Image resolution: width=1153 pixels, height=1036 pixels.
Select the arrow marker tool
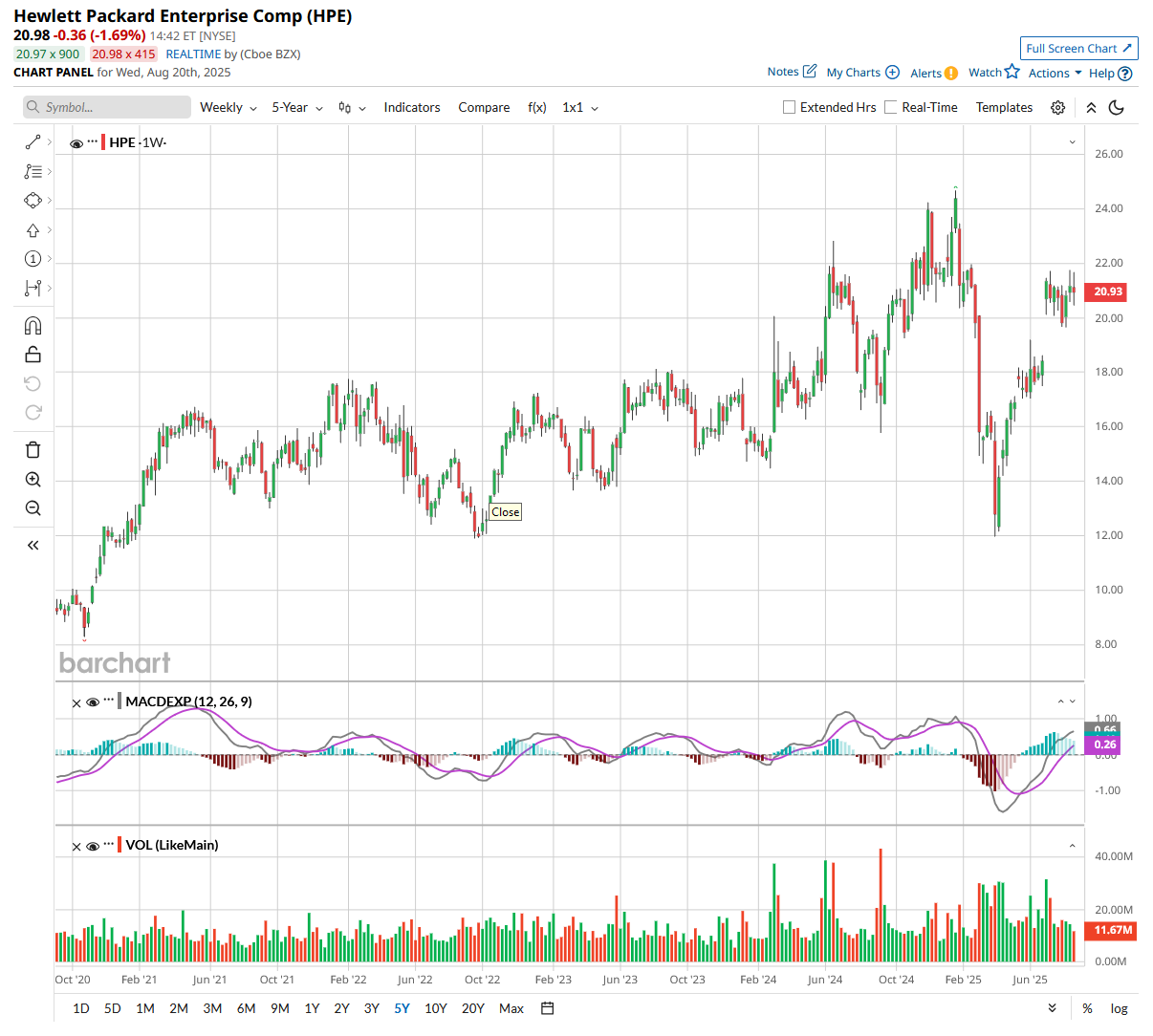[33, 230]
